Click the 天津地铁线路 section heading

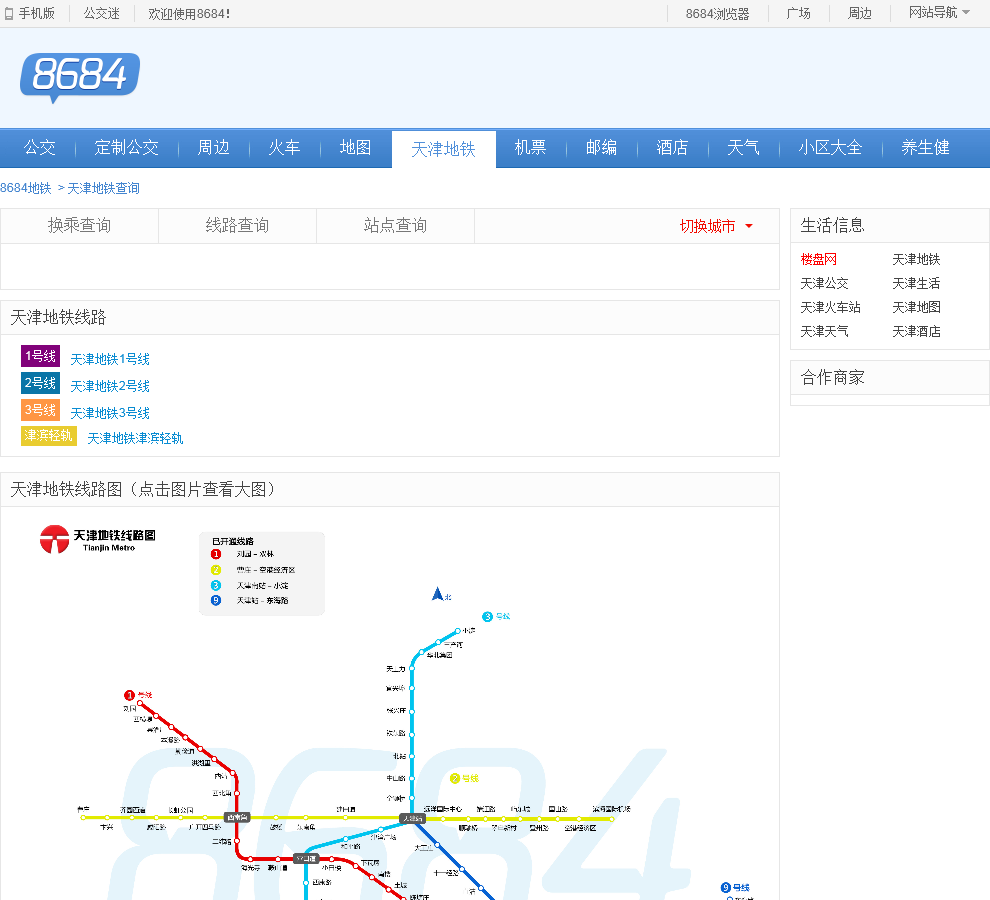click(58, 317)
